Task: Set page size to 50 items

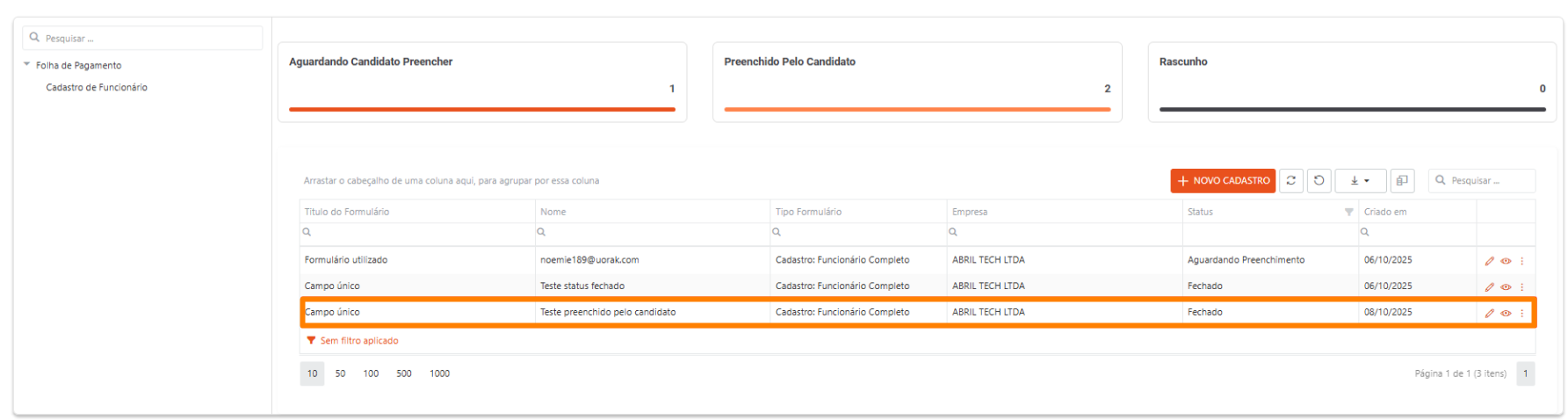Action: (340, 374)
